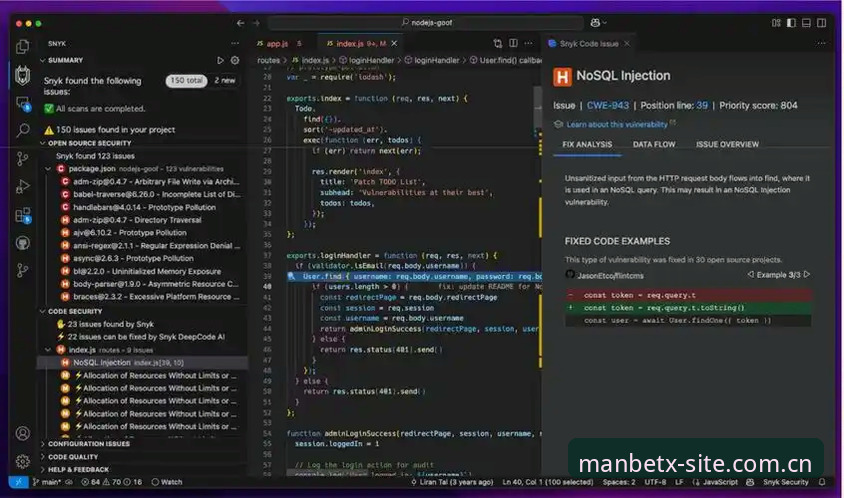Select the Snyk Code Issue tab
Image resolution: width=844 pixels, height=498 pixels.
(589, 44)
